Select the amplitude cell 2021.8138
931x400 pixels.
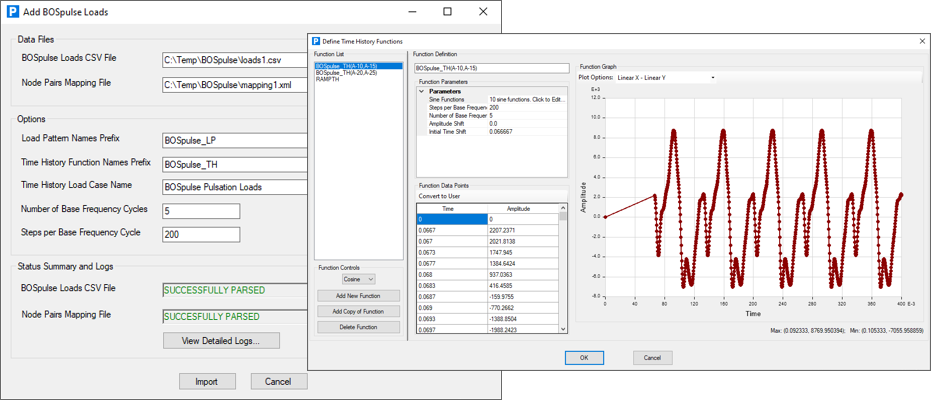[523, 241]
